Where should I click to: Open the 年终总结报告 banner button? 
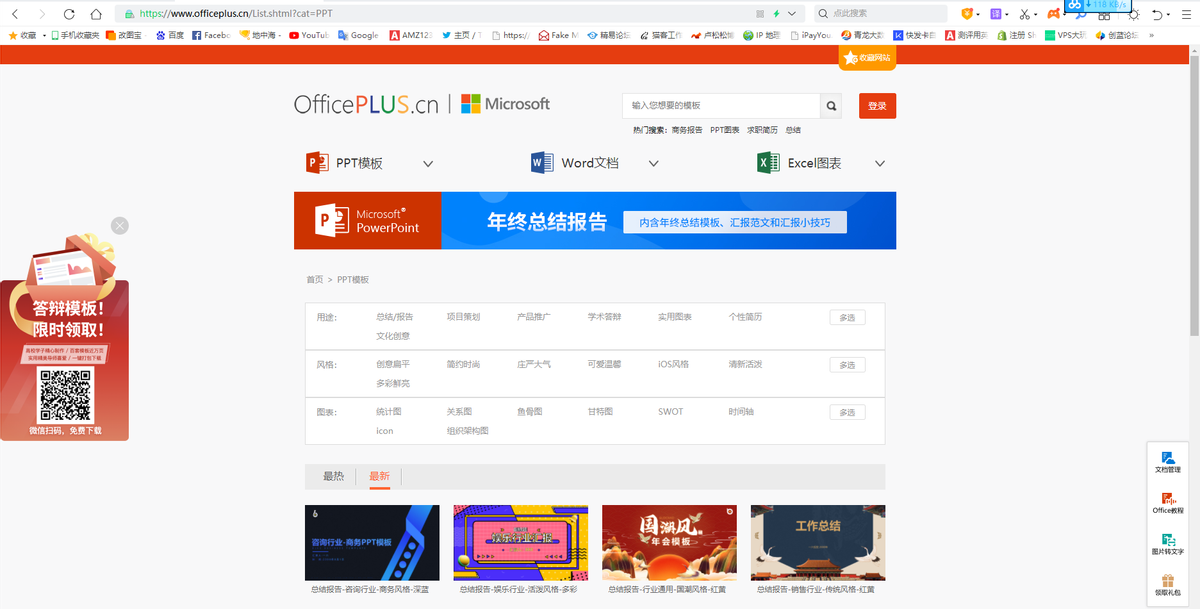(735, 222)
